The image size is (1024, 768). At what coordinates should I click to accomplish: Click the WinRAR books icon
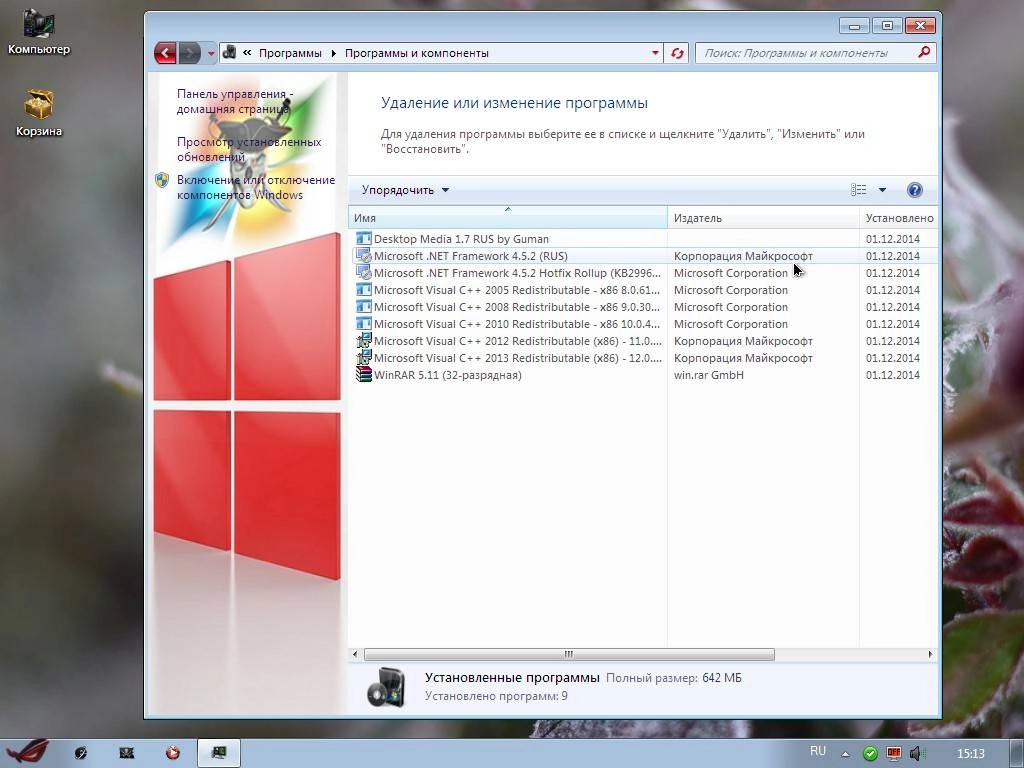364,374
